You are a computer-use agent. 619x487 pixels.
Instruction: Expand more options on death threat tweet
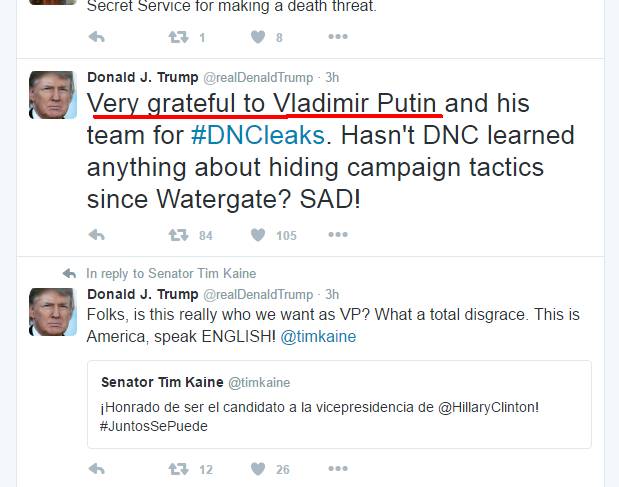pos(338,38)
